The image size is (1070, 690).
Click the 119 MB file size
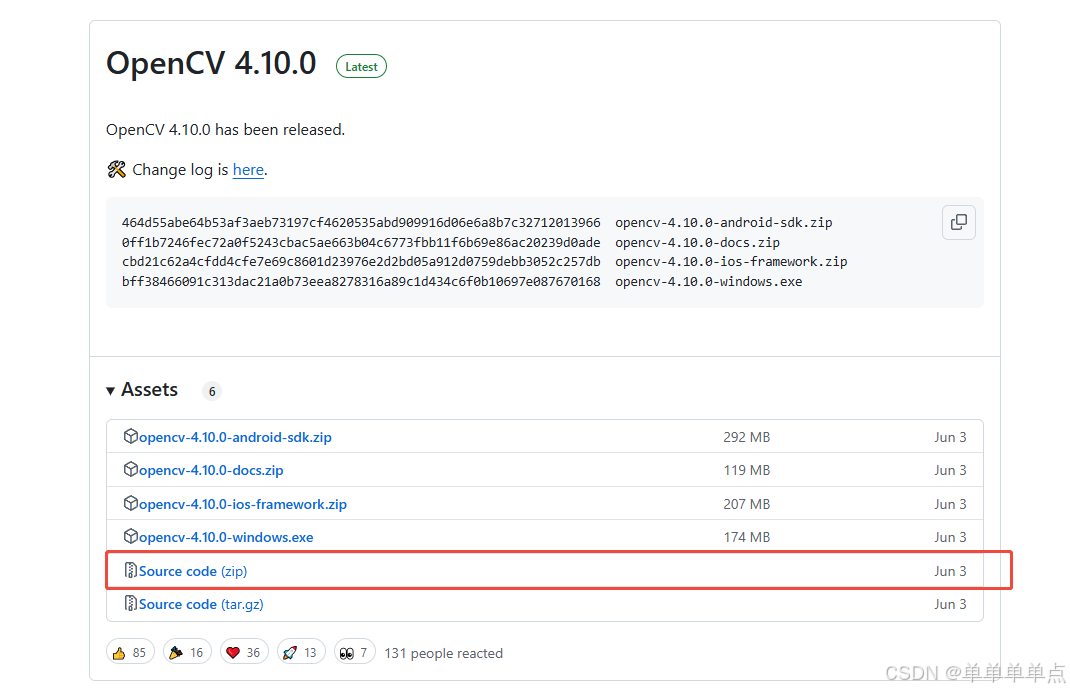(747, 470)
